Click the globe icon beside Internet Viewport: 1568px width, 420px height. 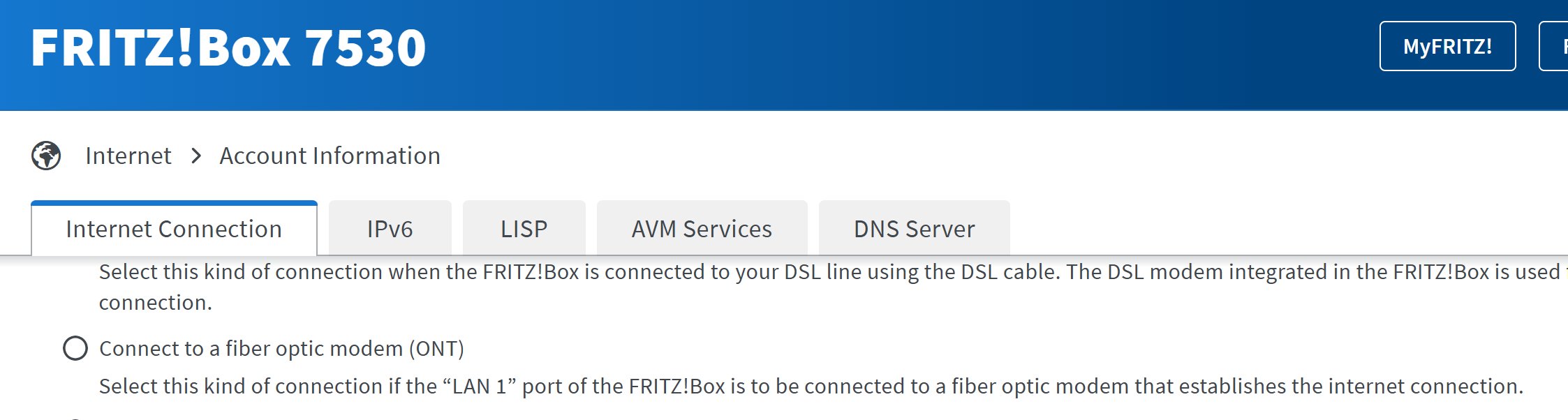click(46, 156)
